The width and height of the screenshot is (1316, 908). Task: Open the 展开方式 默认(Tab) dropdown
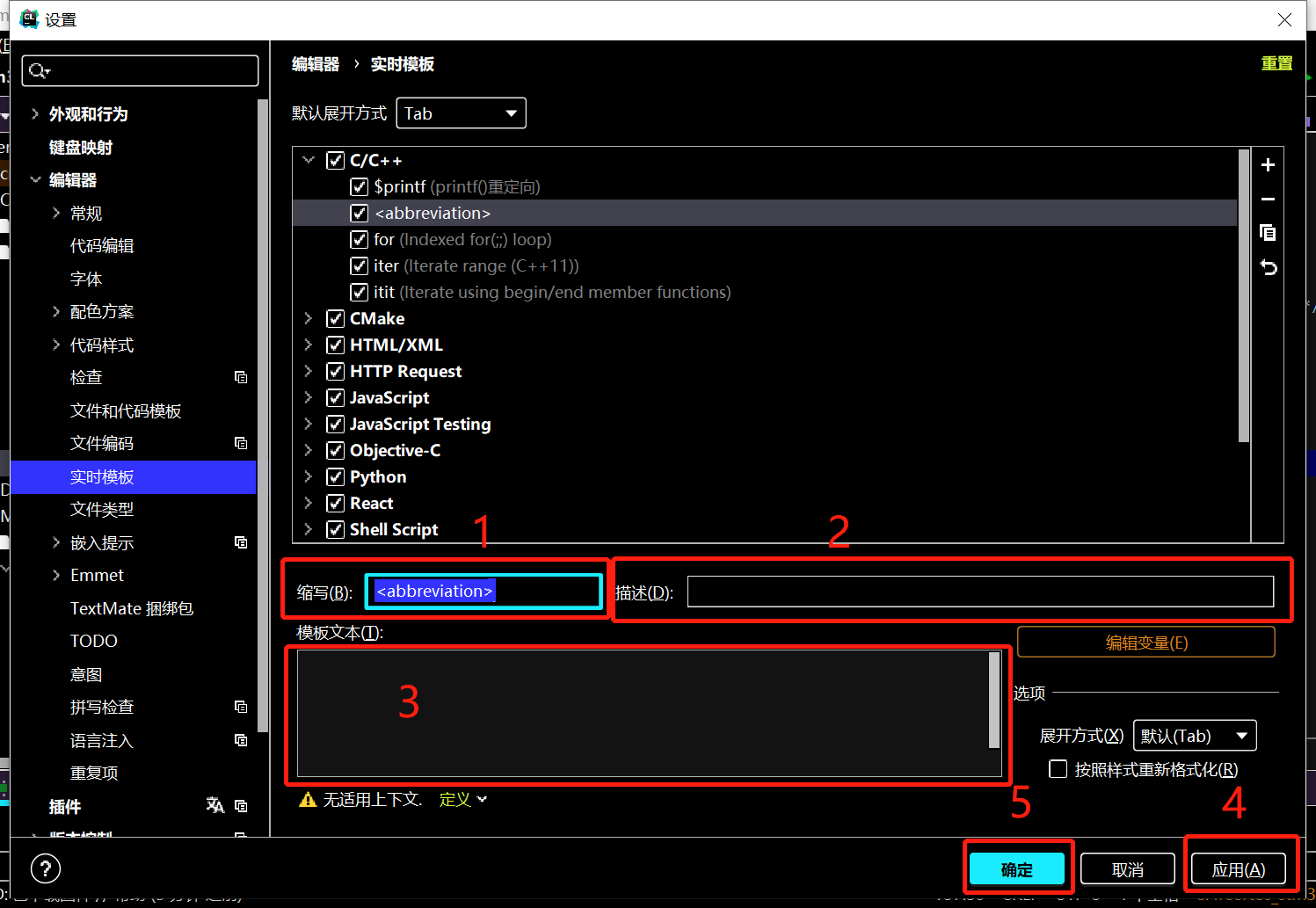click(x=1195, y=736)
